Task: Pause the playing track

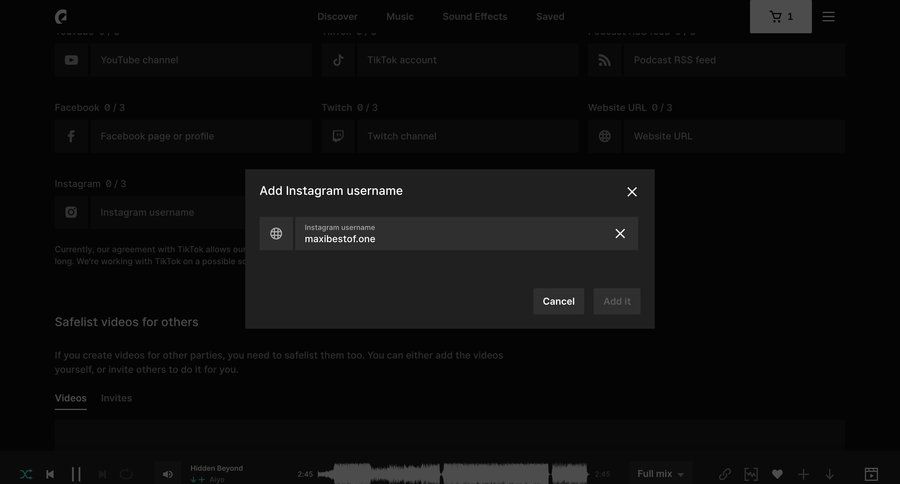Action: pyautogui.click(x=76, y=474)
